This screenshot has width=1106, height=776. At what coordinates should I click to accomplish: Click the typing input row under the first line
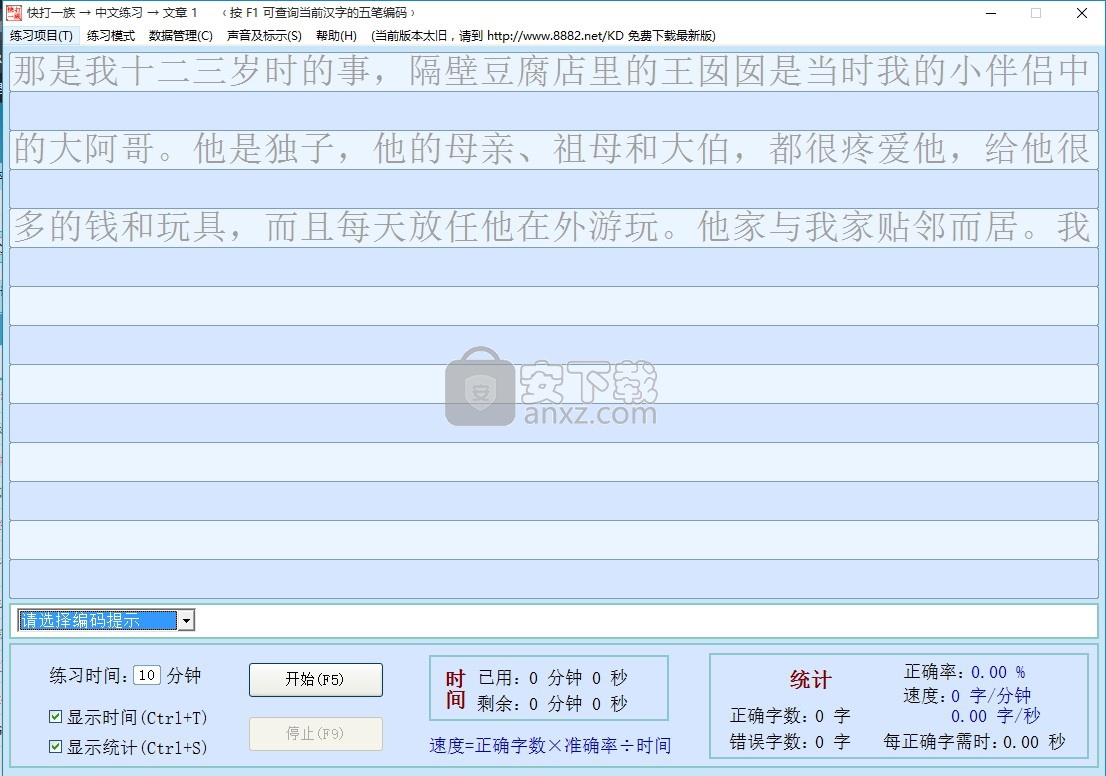[553, 110]
